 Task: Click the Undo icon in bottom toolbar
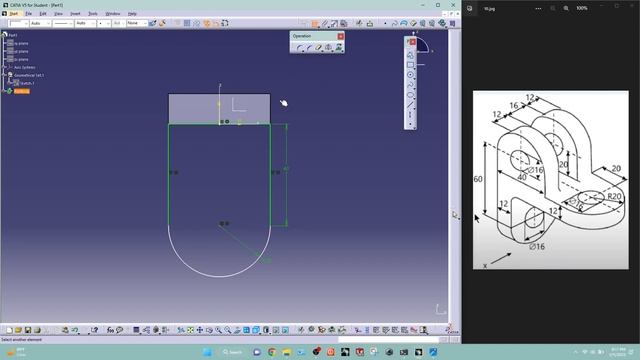click(75, 330)
